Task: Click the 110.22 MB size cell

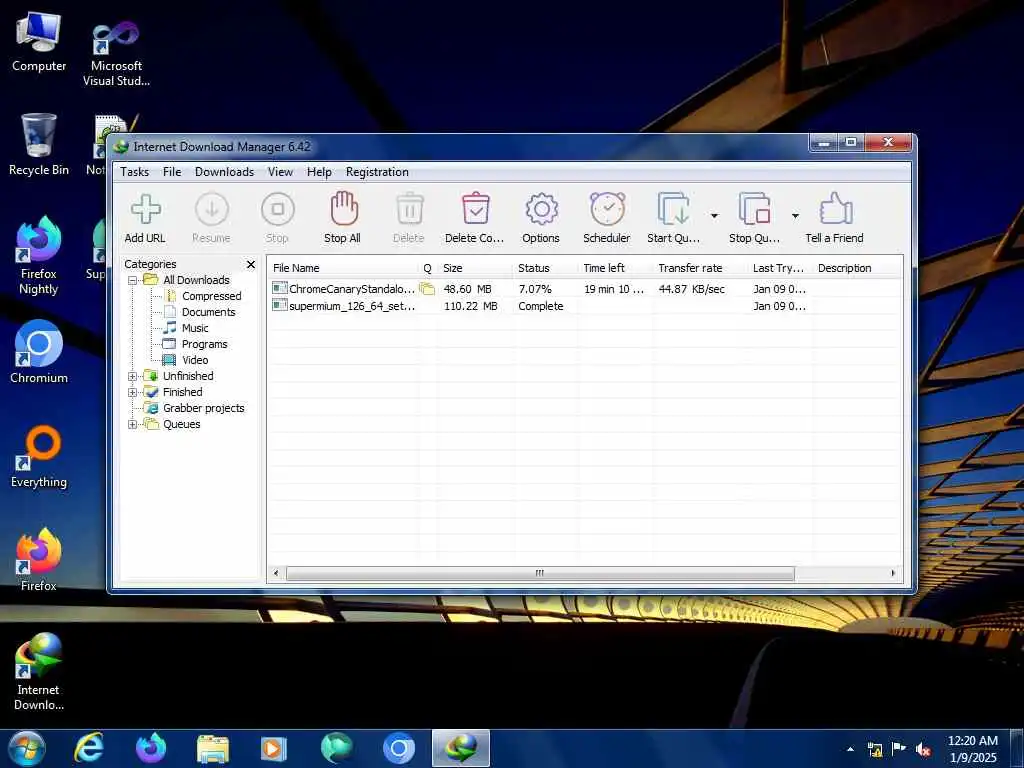Action: (470, 306)
